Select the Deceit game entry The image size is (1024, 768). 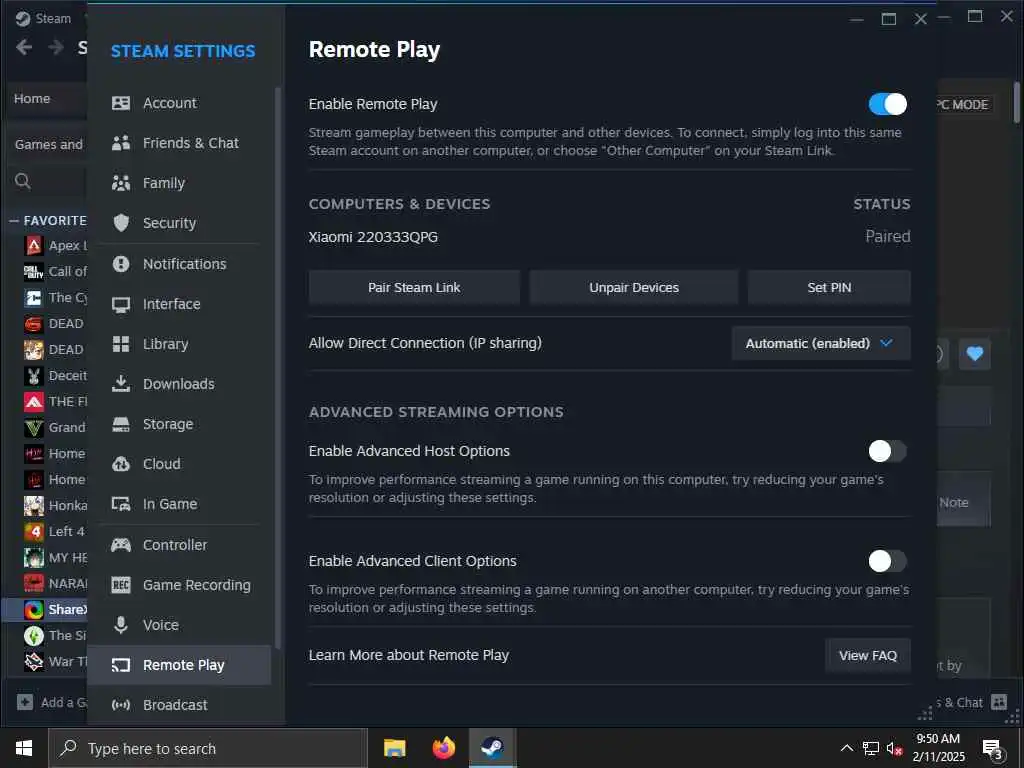coord(55,376)
